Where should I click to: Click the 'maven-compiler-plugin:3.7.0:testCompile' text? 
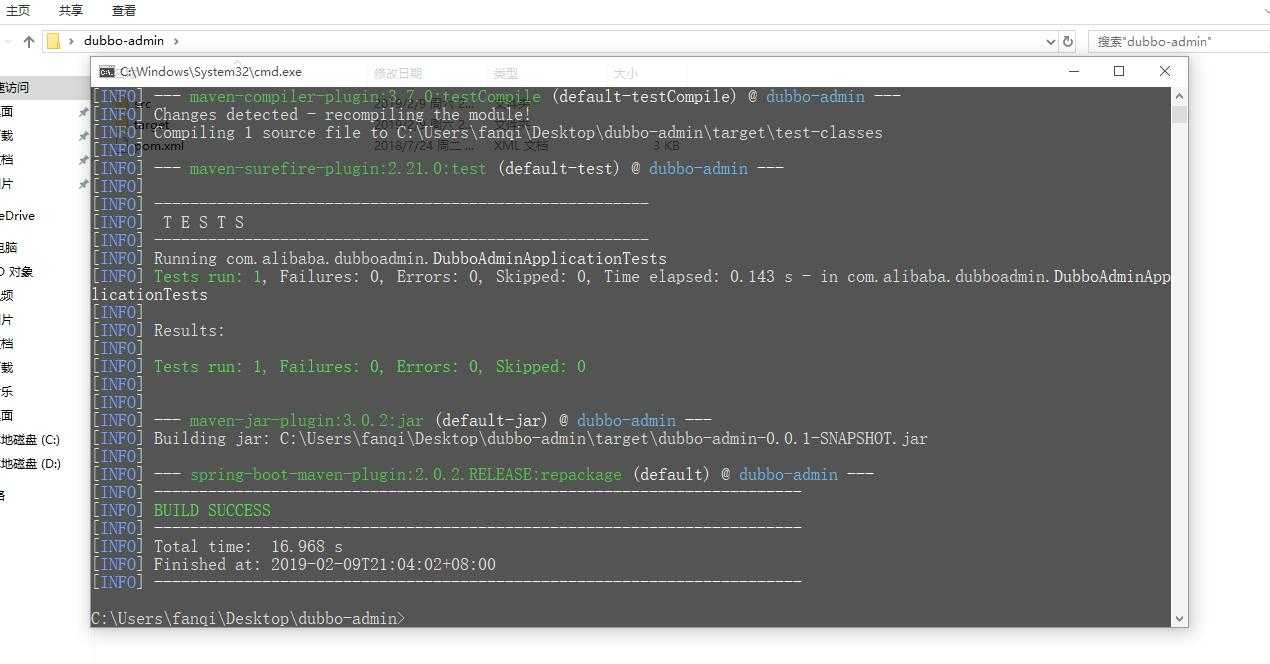pos(365,97)
